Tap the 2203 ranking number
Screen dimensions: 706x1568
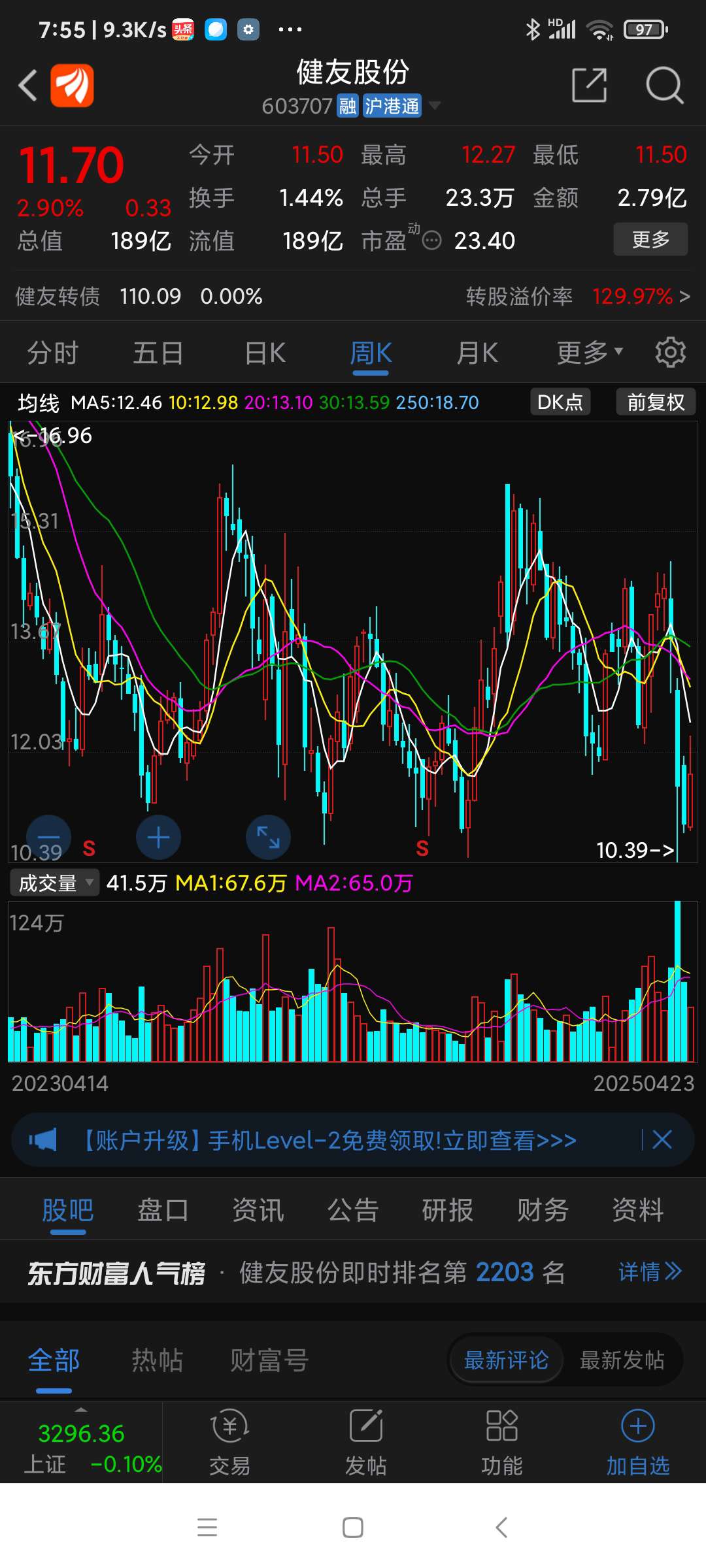pyautogui.click(x=505, y=1271)
